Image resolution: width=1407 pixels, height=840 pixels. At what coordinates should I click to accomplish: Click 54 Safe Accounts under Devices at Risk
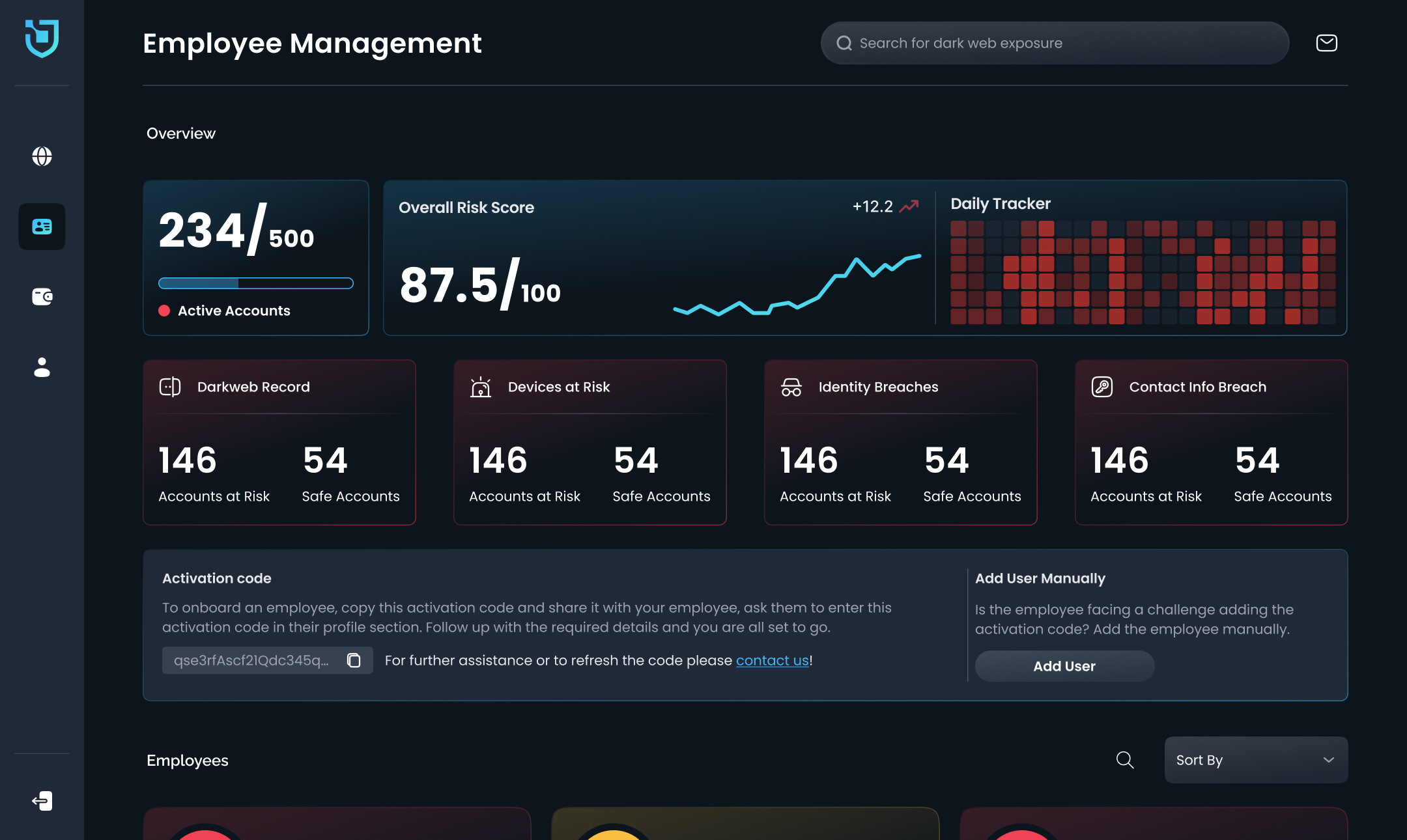click(661, 473)
